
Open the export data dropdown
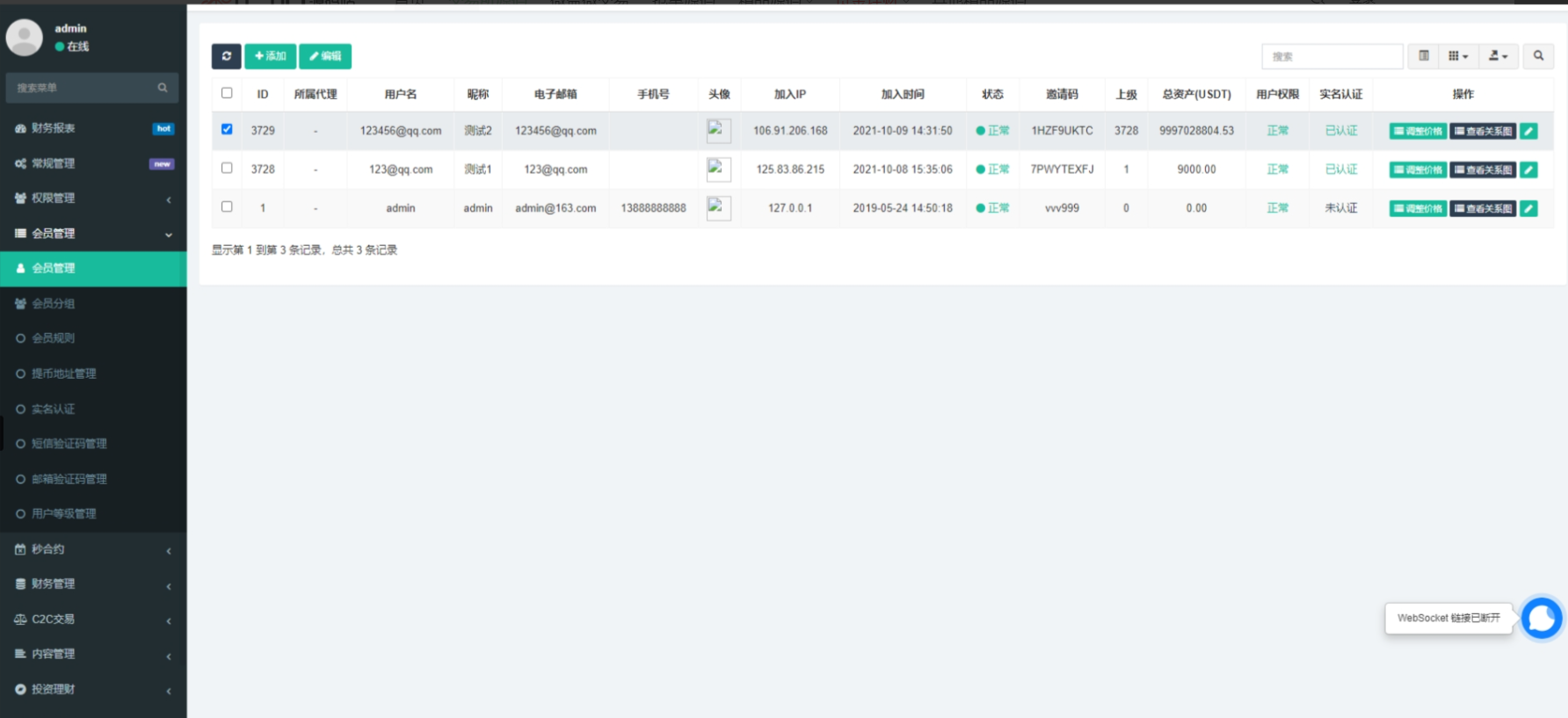[x=1499, y=56]
